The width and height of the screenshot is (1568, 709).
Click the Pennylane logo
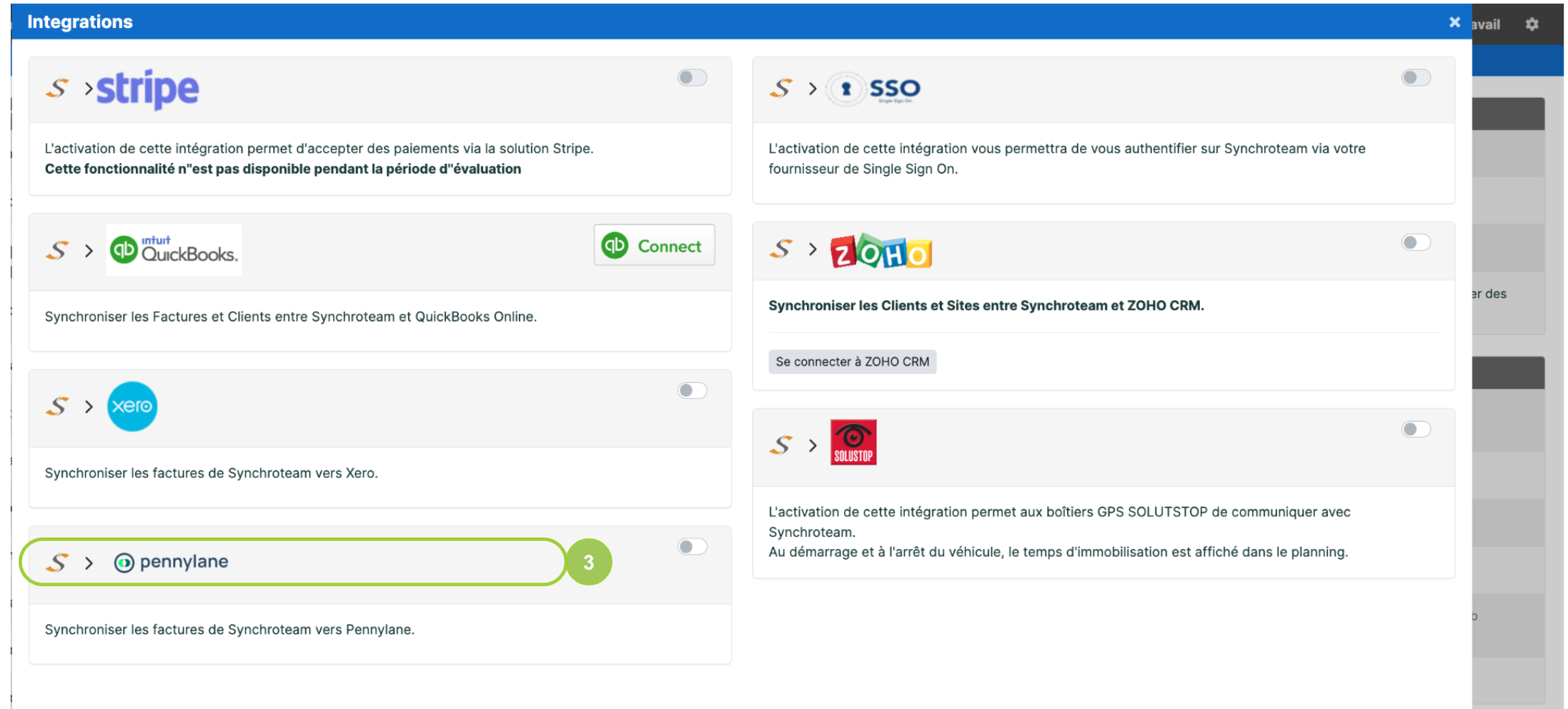172,562
